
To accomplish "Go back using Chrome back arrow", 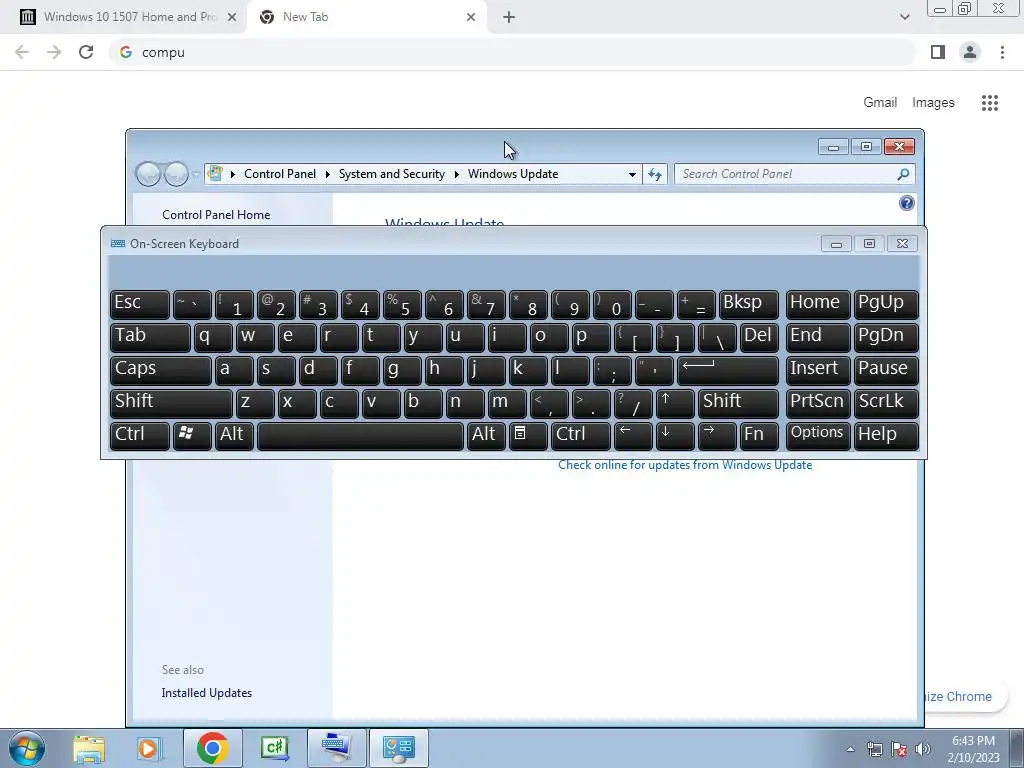I will (x=22, y=52).
